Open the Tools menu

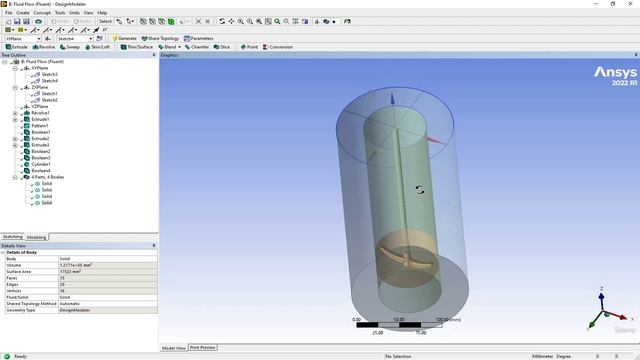(x=60, y=13)
